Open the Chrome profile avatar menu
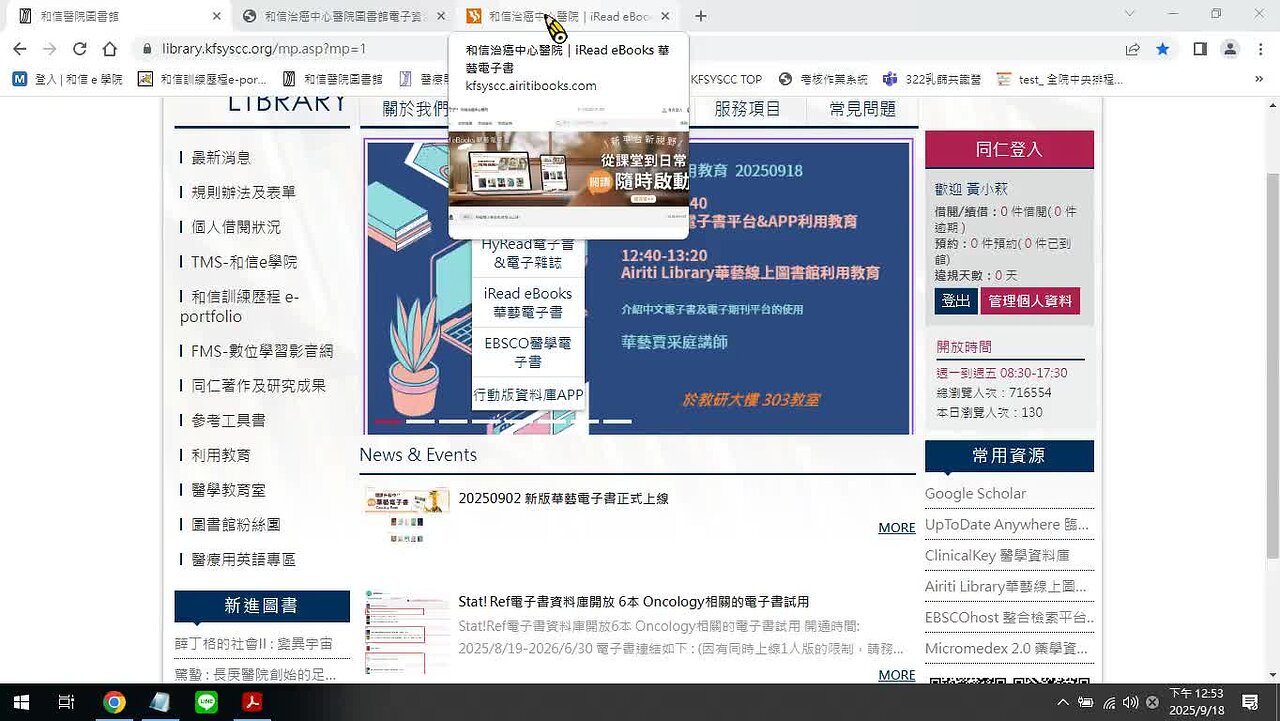Viewport: 1280px width, 721px height. coord(1230,48)
